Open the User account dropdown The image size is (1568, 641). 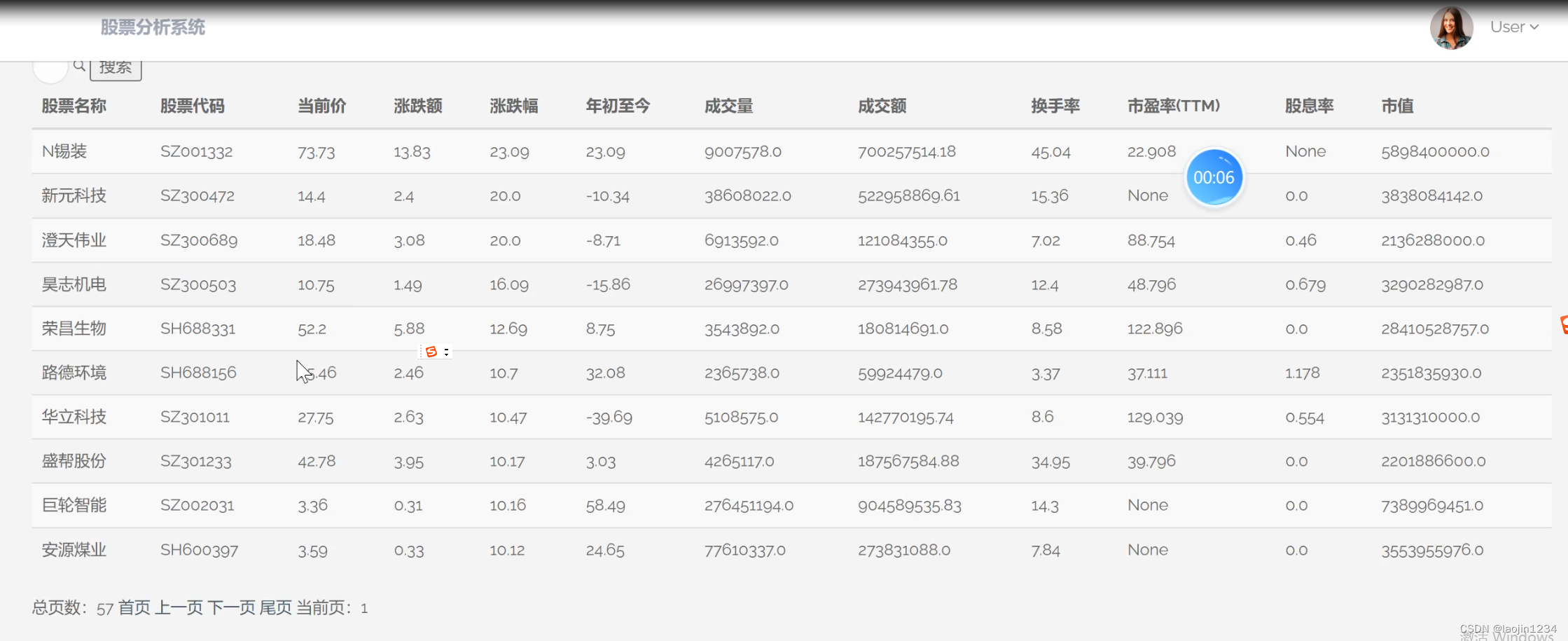(1514, 27)
